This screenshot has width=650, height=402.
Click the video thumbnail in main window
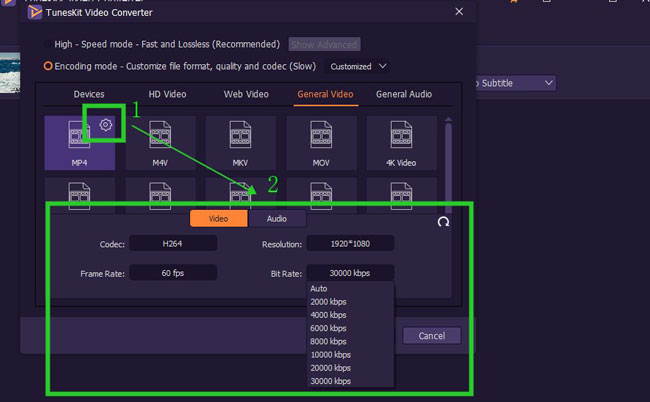[10, 73]
